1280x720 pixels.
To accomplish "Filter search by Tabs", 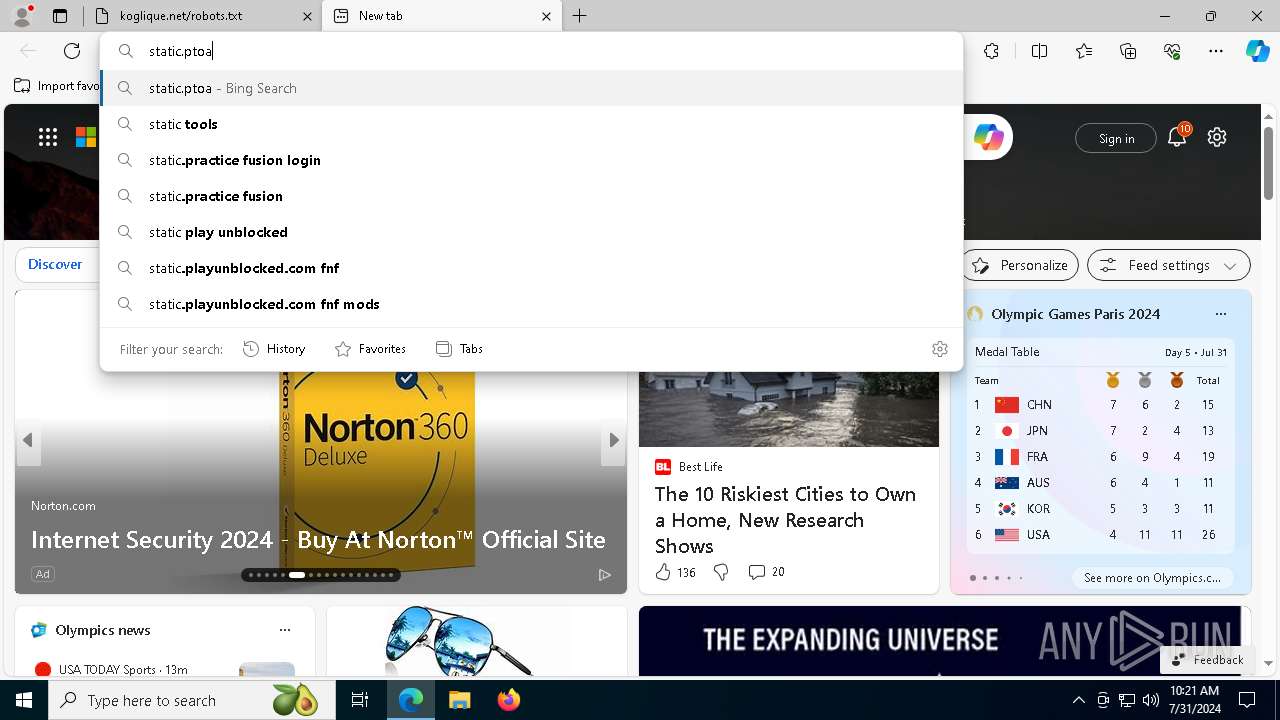I will (x=459, y=349).
